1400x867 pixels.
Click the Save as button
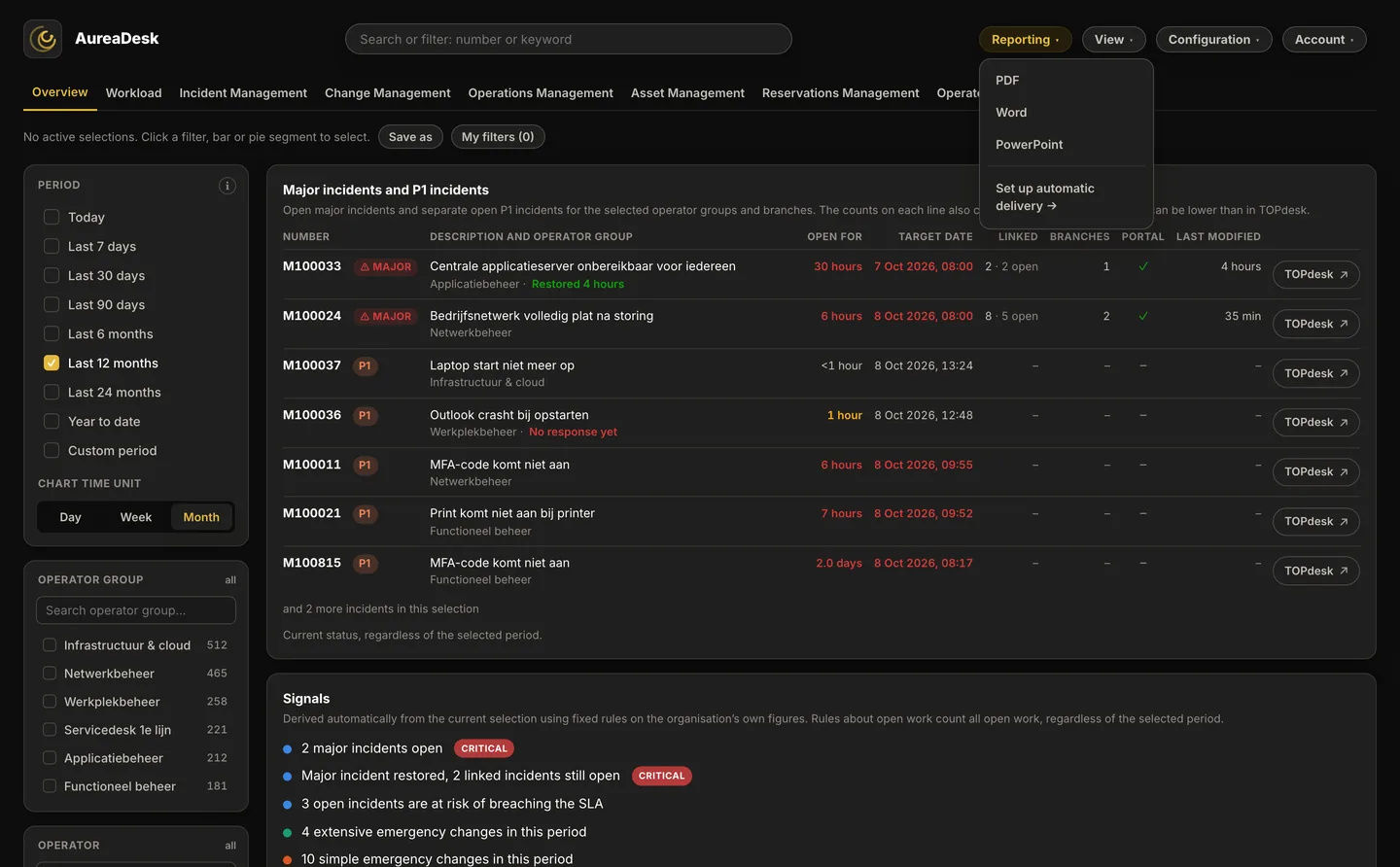tap(410, 137)
